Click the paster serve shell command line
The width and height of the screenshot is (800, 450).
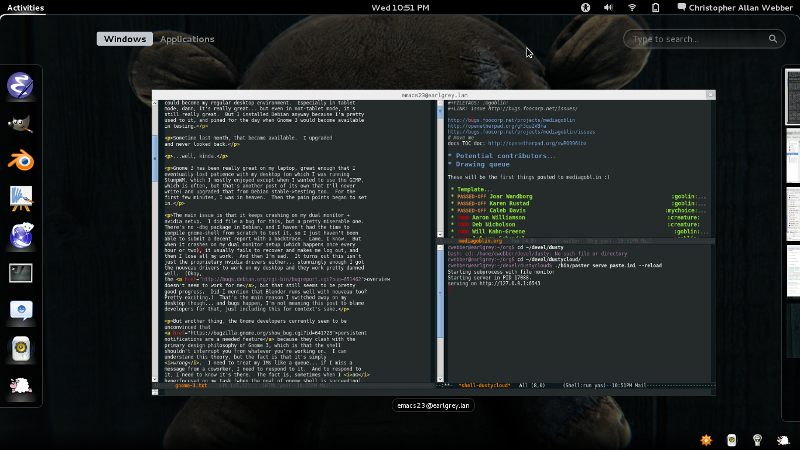pyautogui.click(x=555, y=265)
